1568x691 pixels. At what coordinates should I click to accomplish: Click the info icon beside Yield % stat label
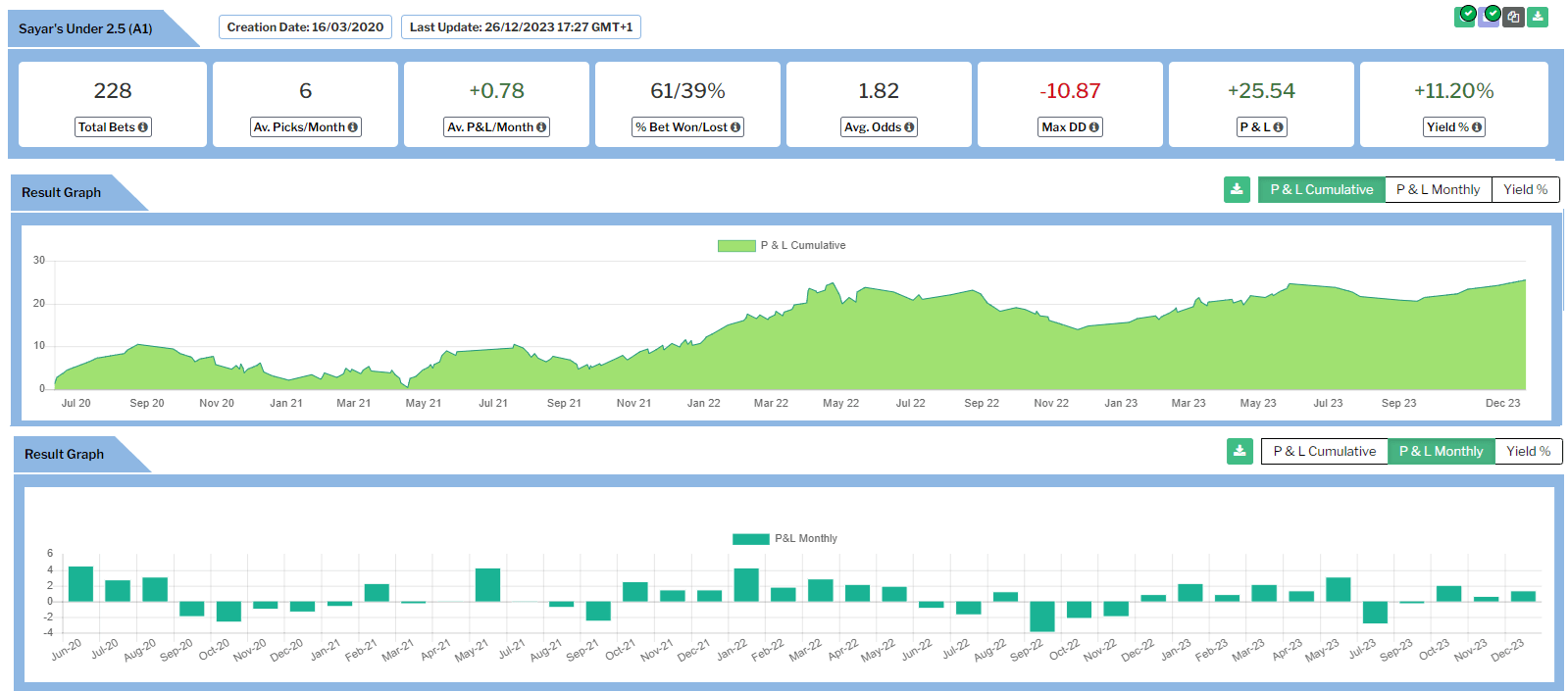(x=1477, y=127)
